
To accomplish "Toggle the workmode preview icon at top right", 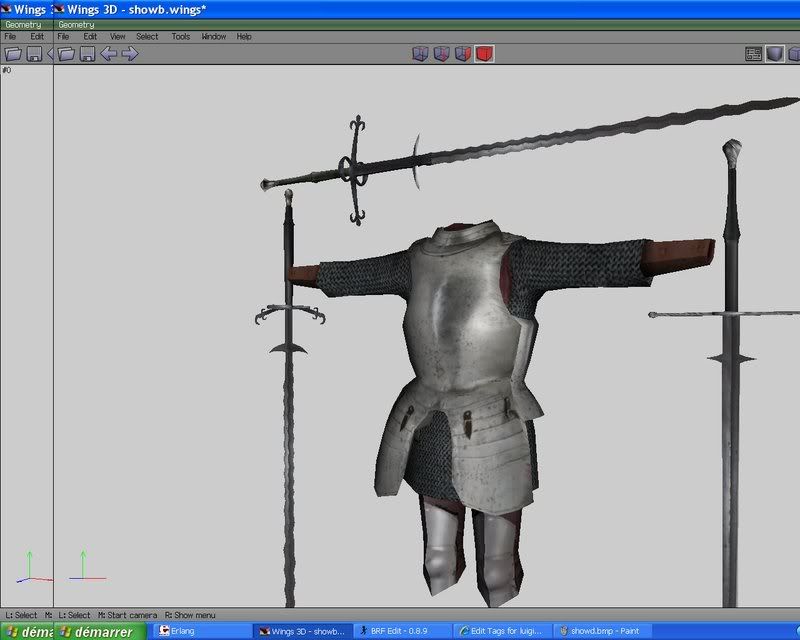I will coord(754,53).
